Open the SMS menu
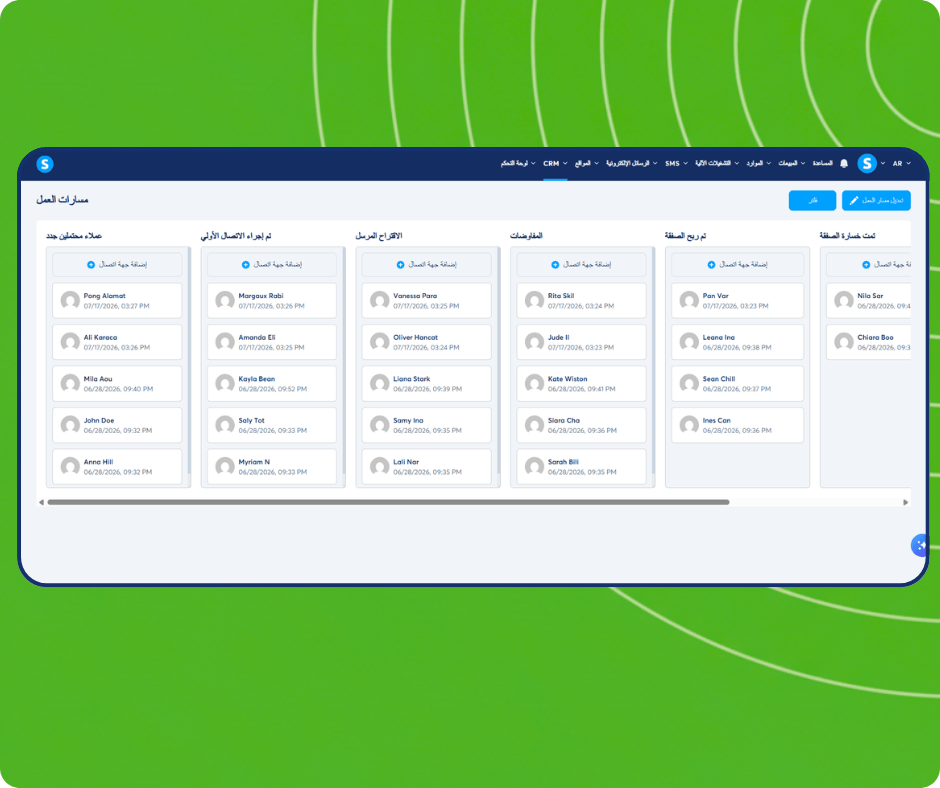The height and width of the screenshot is (788, 940). coord(676,164)
